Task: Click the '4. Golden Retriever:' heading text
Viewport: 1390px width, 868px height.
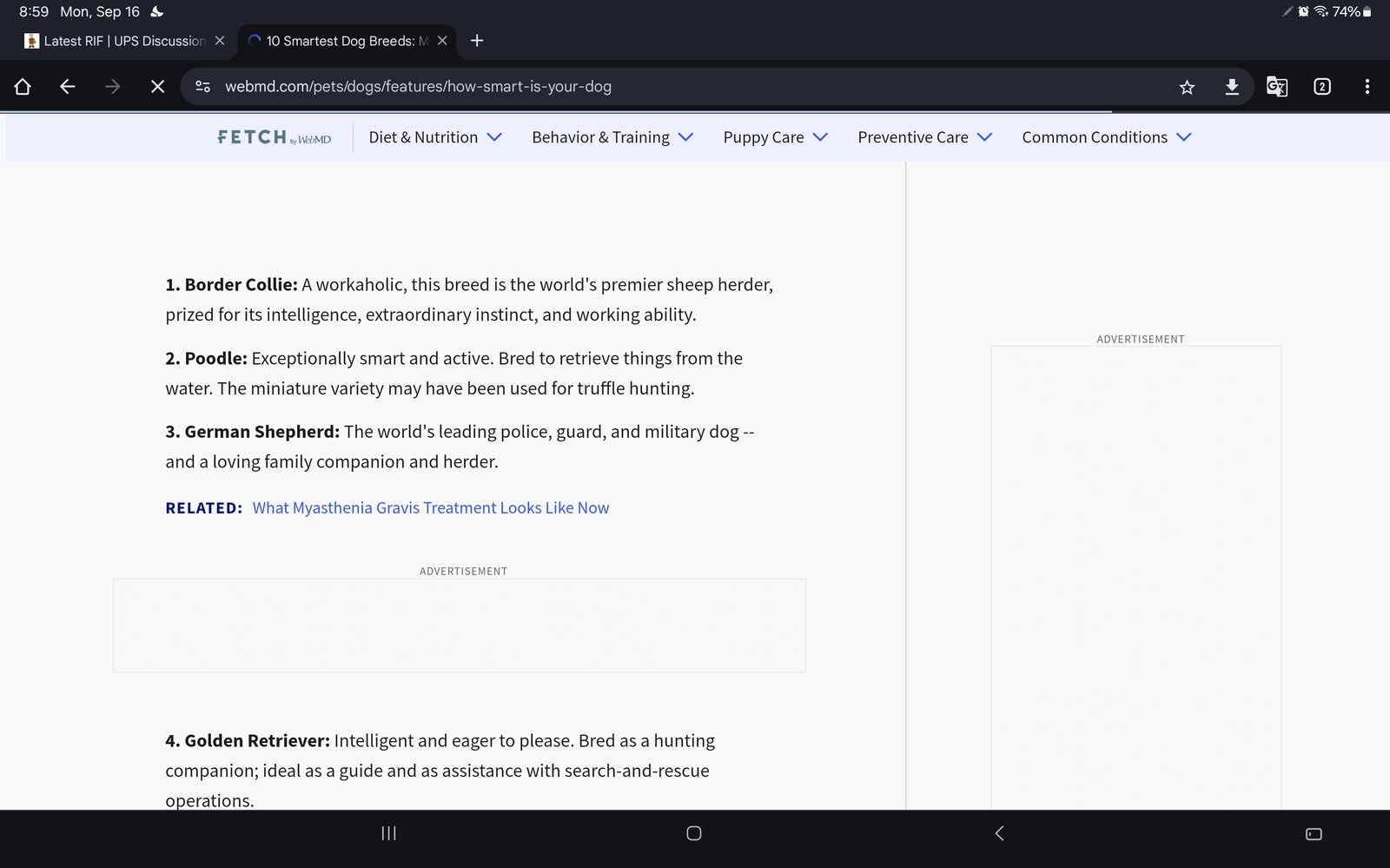Action: pos(248,740)
